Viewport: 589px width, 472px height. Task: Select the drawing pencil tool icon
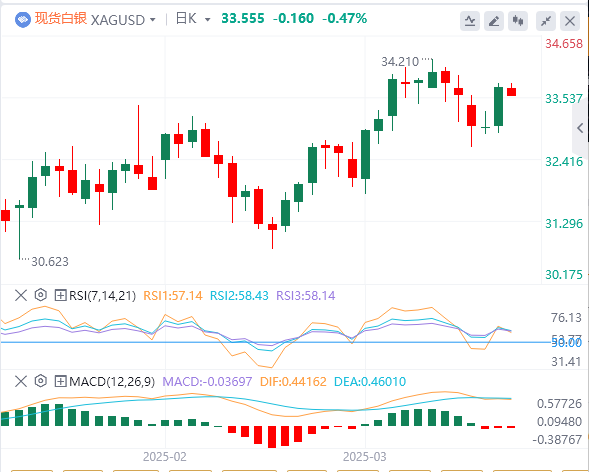pyautogui.click(x=494, y=21)
